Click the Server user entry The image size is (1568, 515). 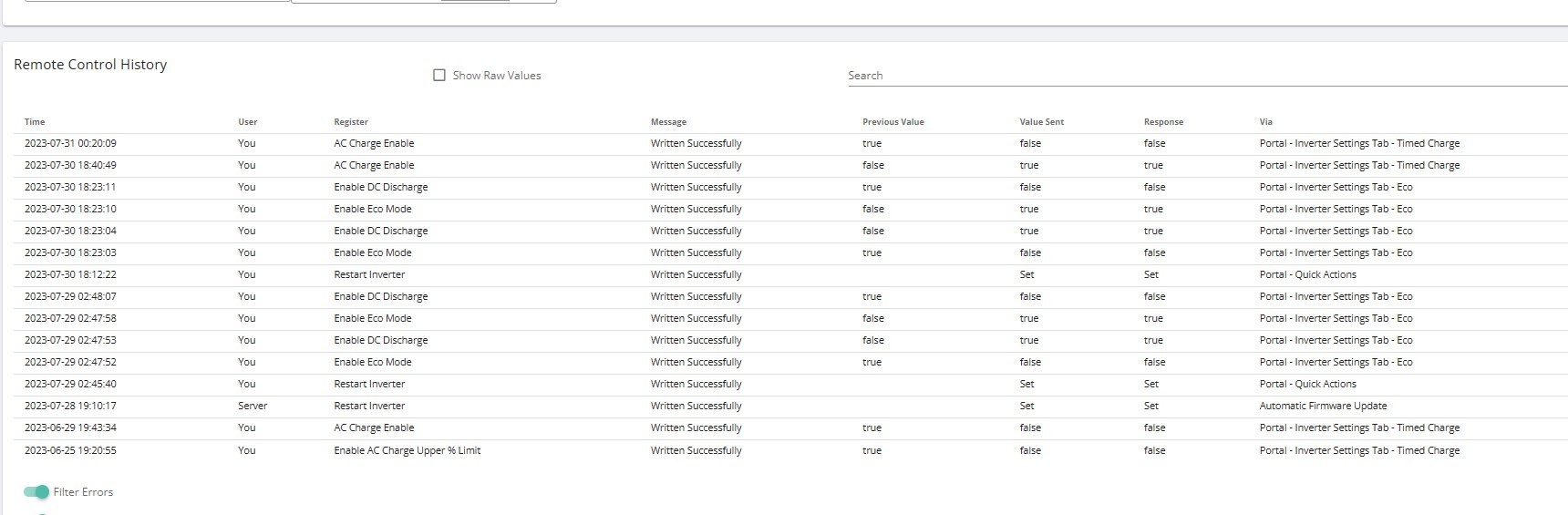pos(253,407)
